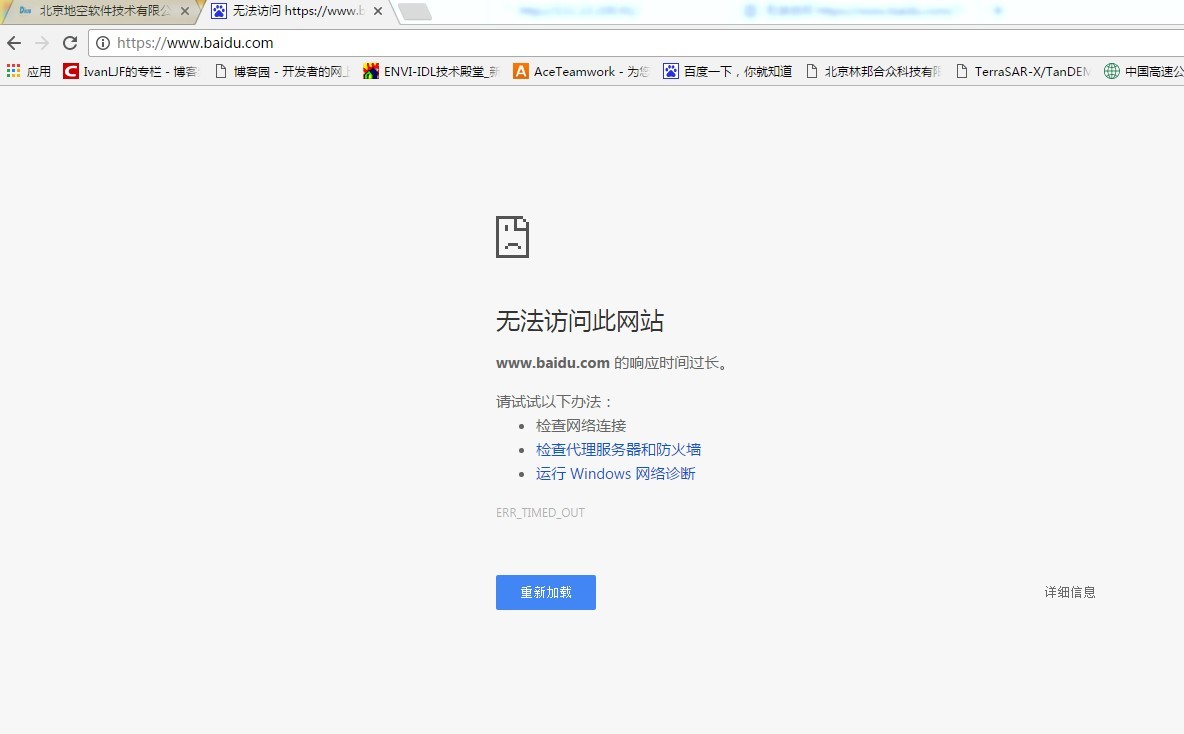Open 检查代理服务器和防火墙 link
Image resolution: width=1184 pixels, height=734 pixels.
click(x=618, y=449)
